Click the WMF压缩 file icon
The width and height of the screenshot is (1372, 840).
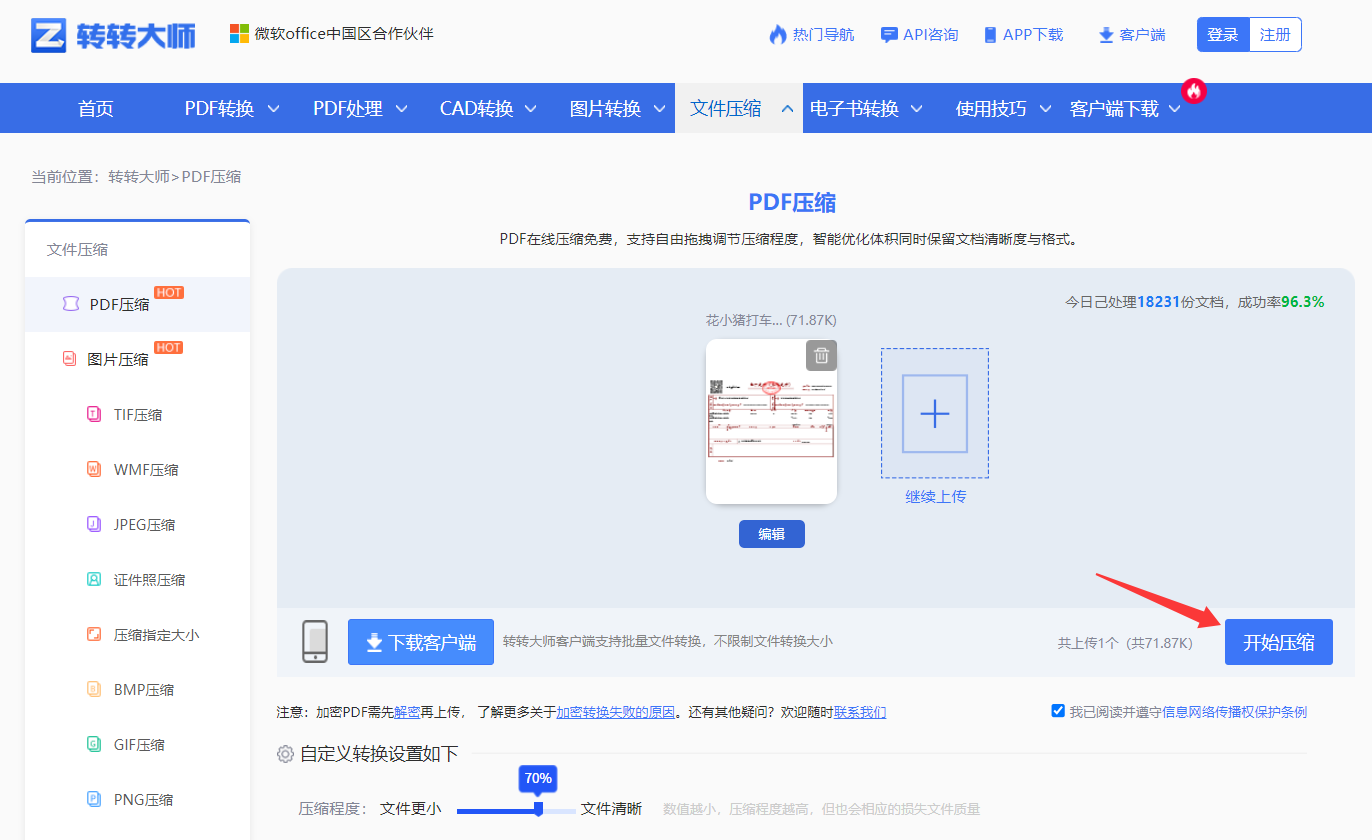point(94,469)
